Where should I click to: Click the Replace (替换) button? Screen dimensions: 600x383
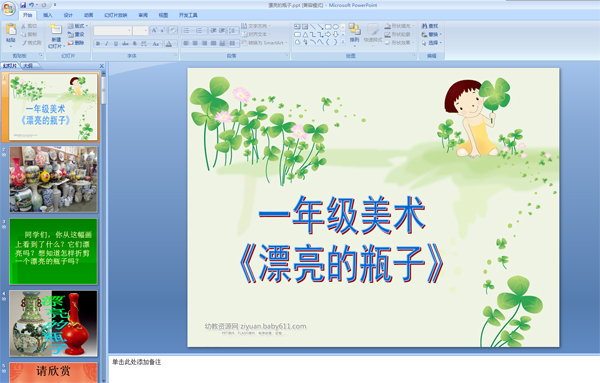tap(431, 34)
